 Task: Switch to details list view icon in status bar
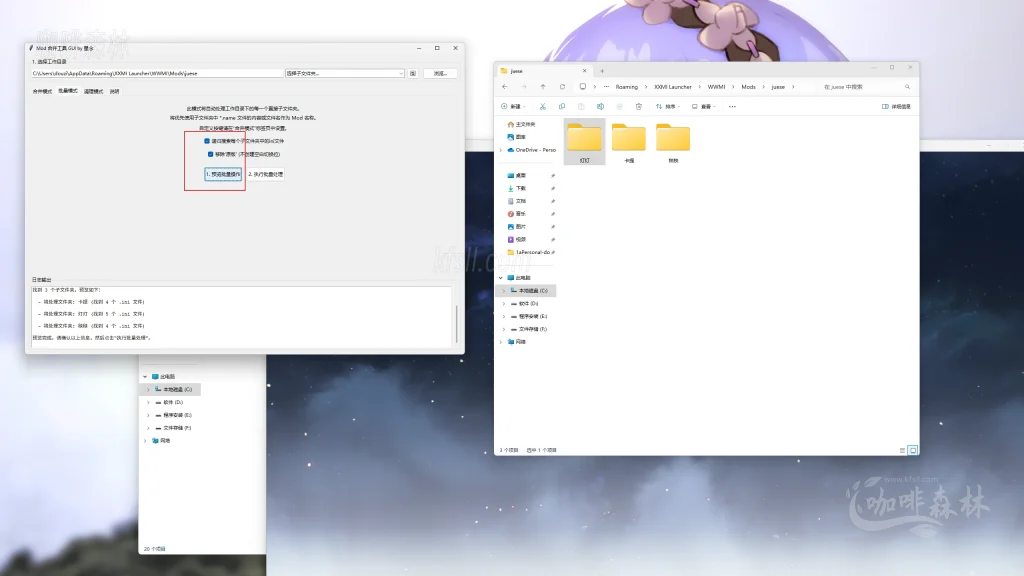pyautogui.click(x=901, y=450)
